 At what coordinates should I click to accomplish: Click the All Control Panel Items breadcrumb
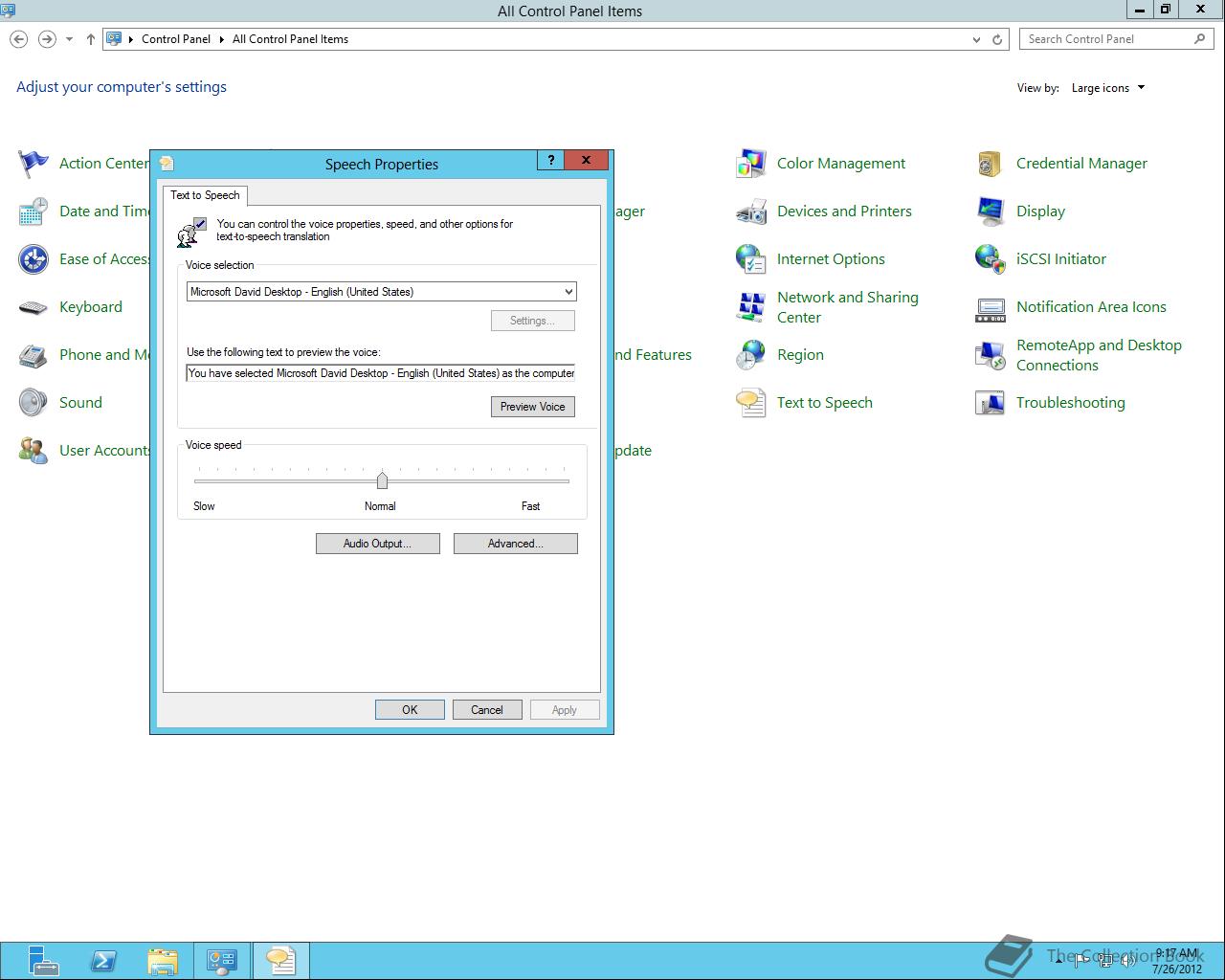pyautogui.click(x=290, y=39)
